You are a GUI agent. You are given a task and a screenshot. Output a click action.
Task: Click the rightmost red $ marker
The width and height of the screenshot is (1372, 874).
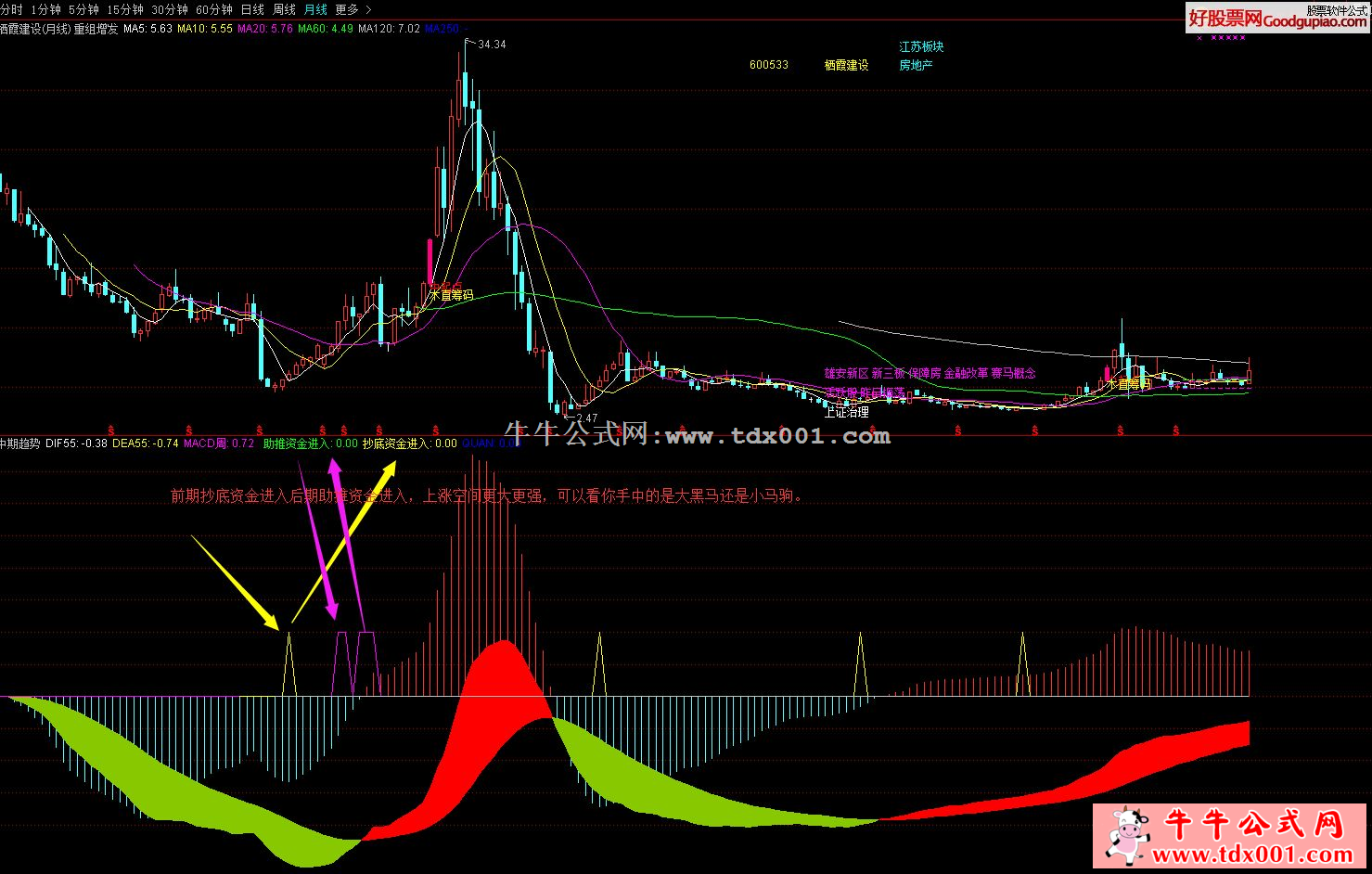pos(1176,430)
